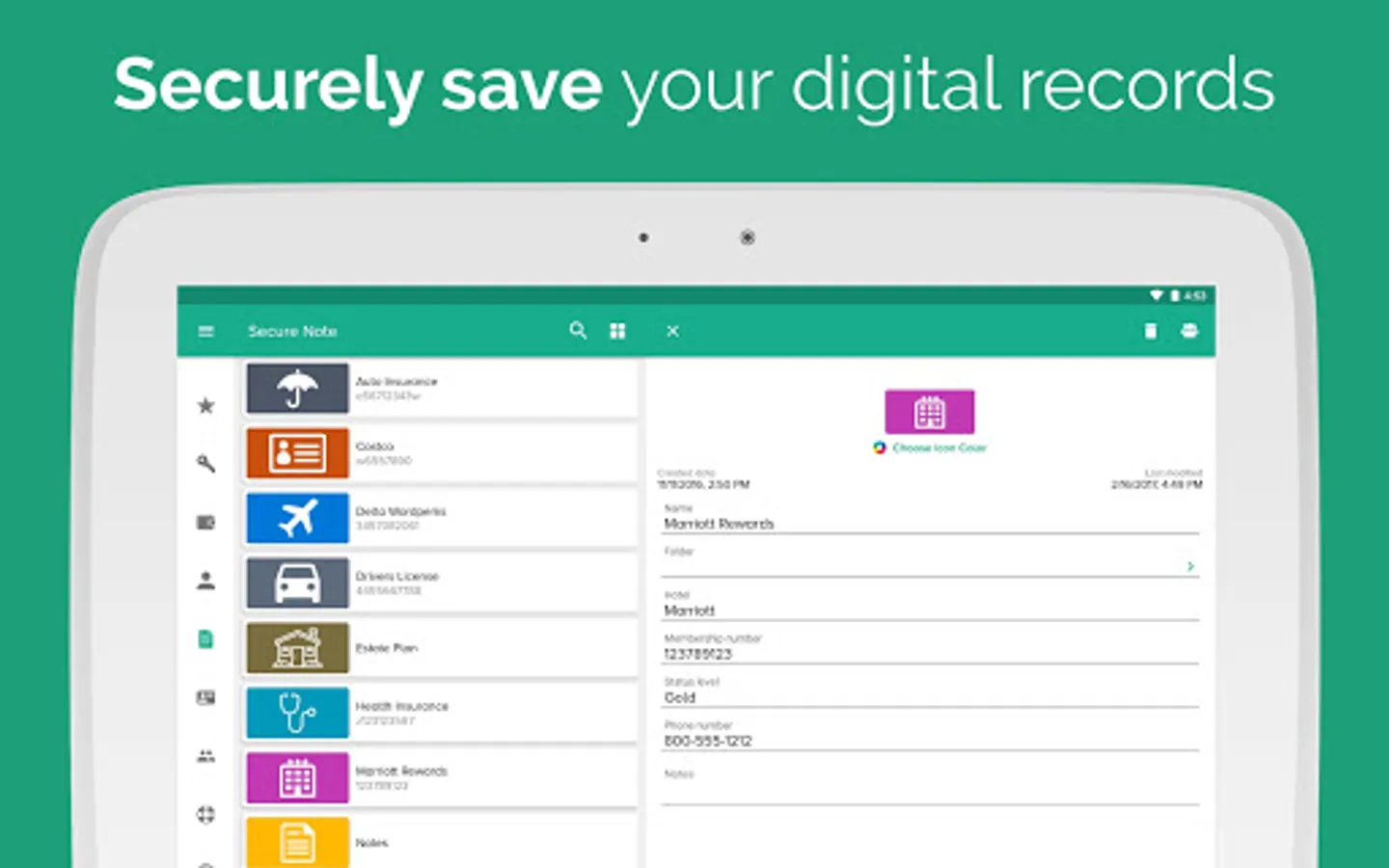The width and height of the screenshot is (1389, 868).
Task: Open the person profile sidebar icon
Action: (205, 581)
